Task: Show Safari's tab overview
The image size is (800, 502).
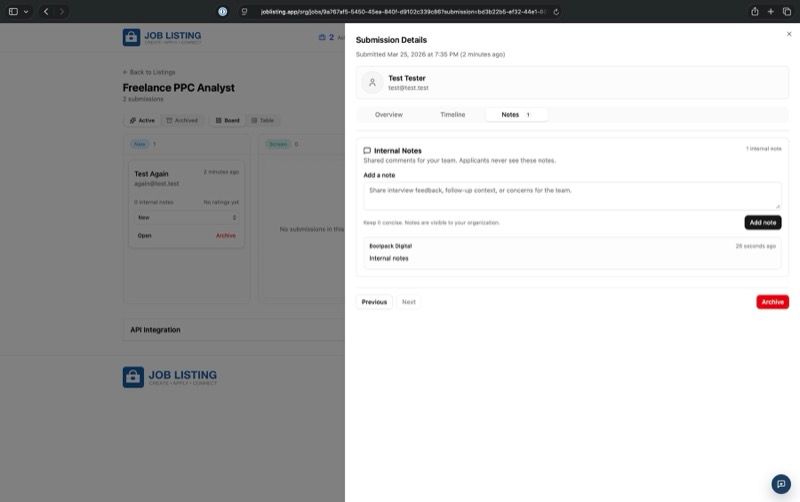Action: 786,11
